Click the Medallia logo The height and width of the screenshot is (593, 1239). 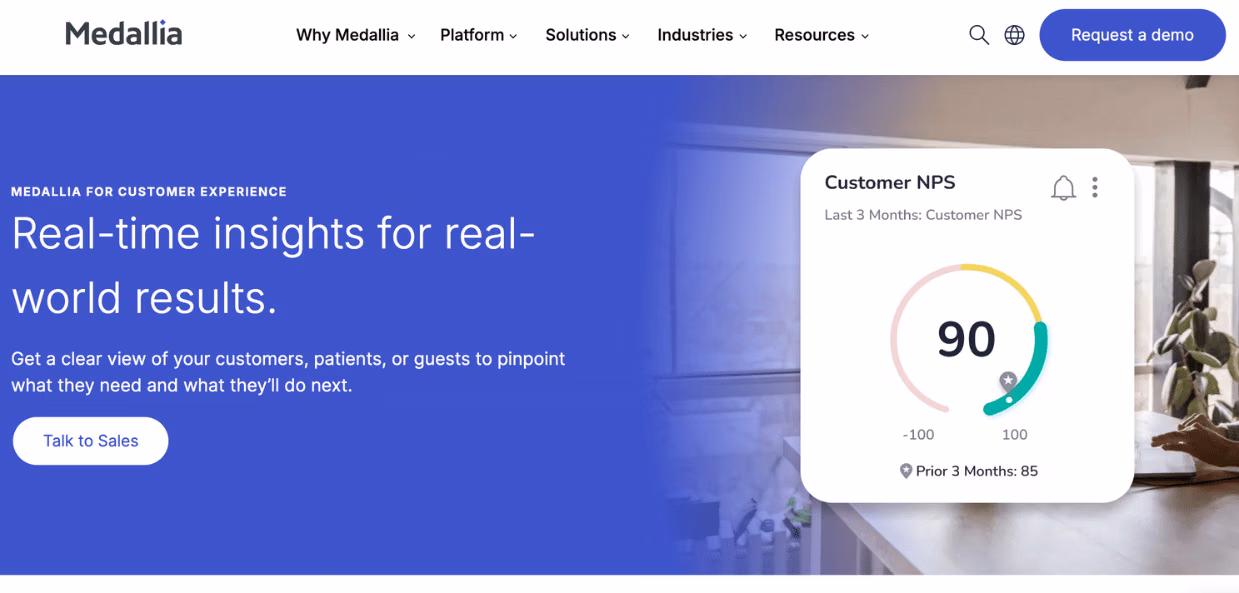point(123,32)
